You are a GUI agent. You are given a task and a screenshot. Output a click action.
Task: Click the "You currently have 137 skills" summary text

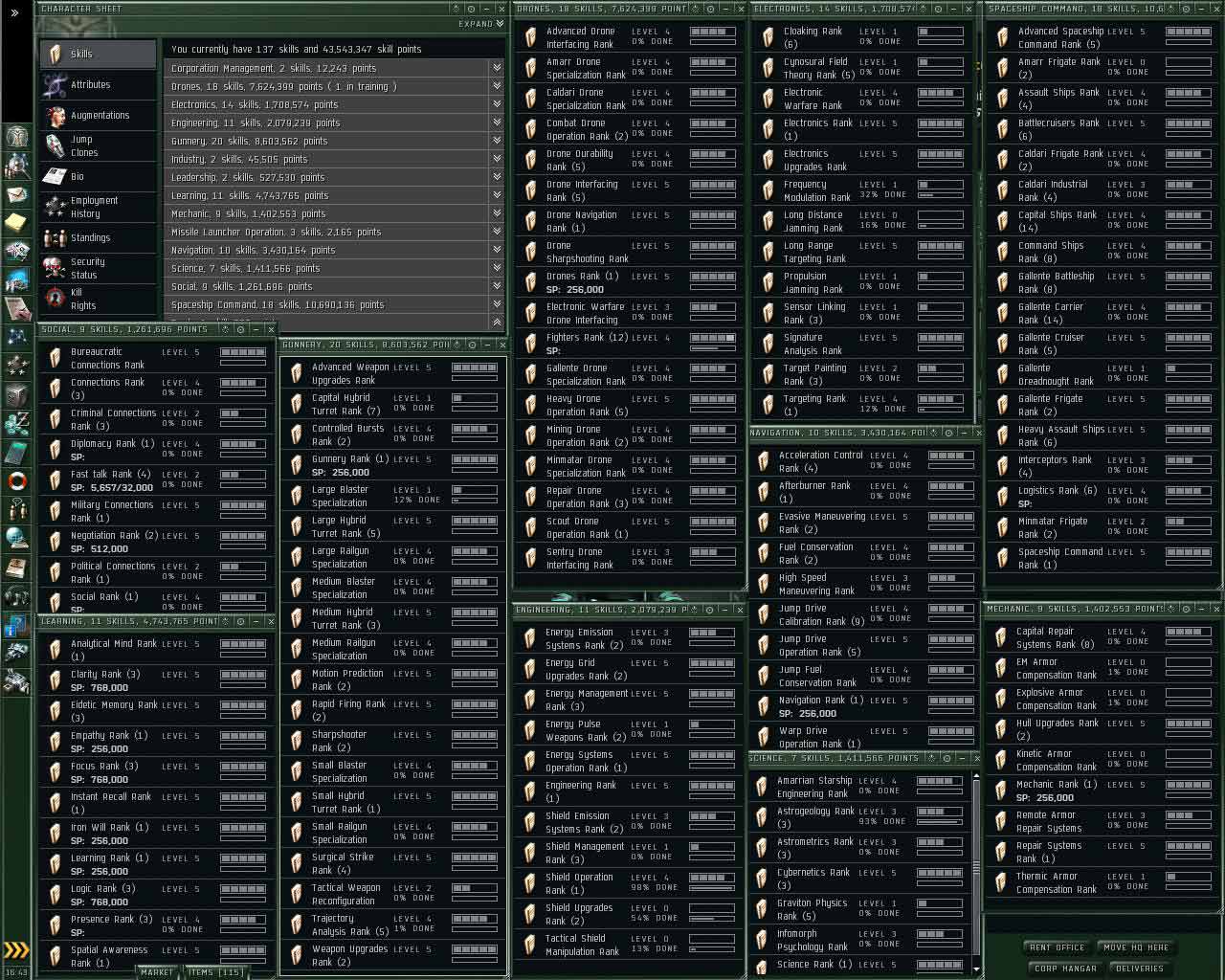pos(297,49)
